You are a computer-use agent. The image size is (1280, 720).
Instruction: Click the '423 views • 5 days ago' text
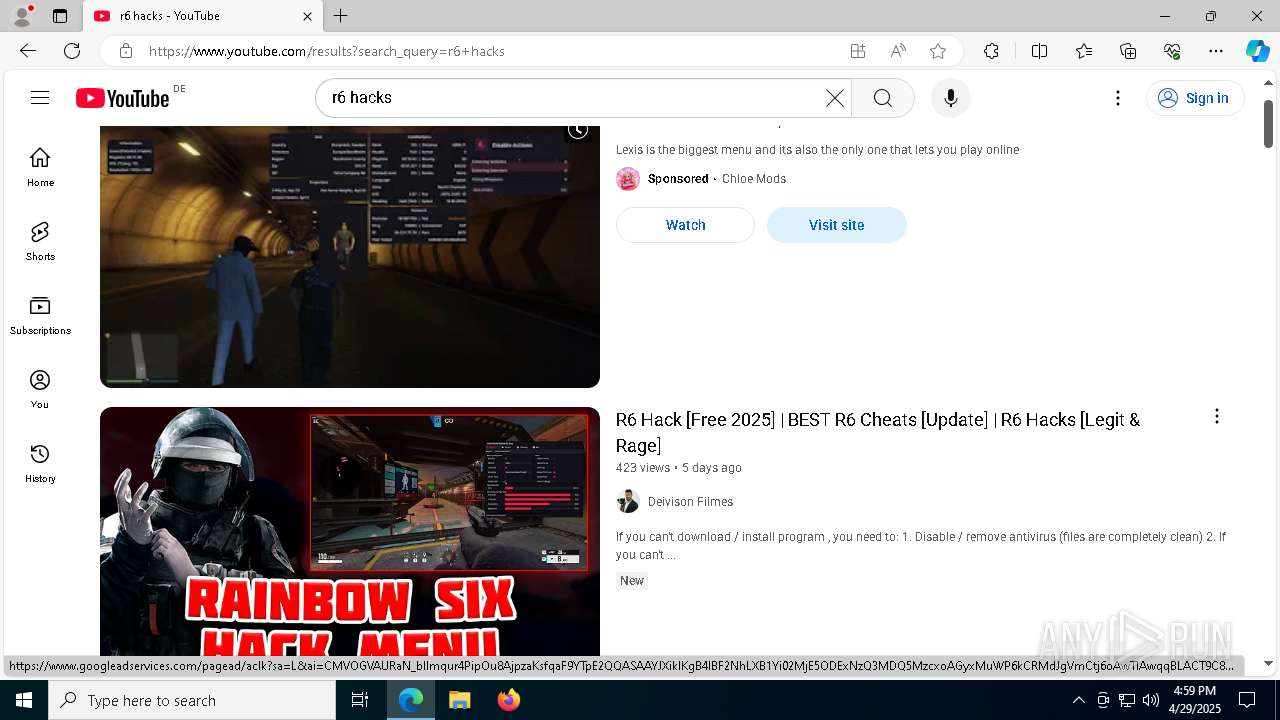(679, 468)
